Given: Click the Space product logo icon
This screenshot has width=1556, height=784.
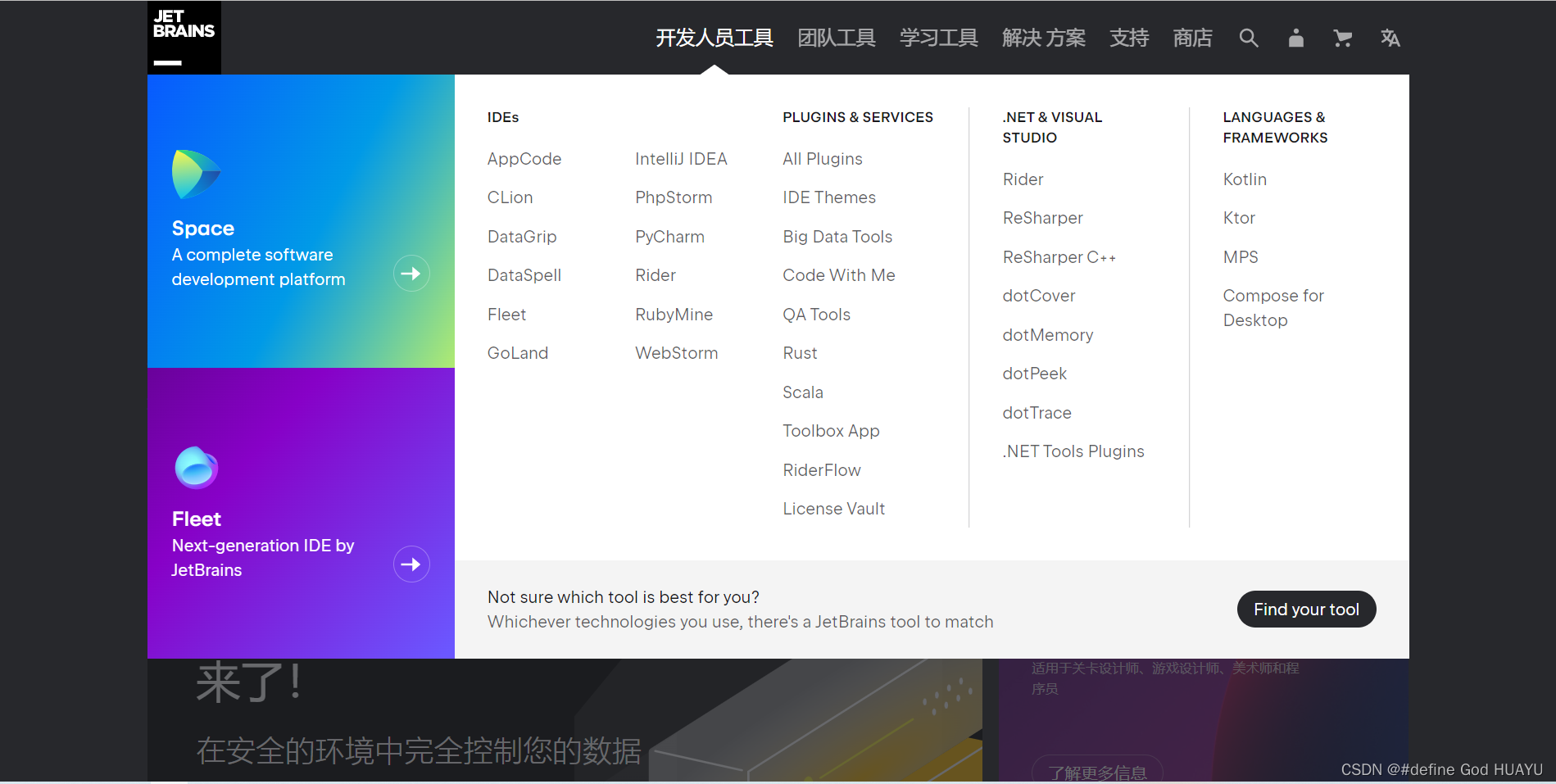Looking at the screenshot, I should tap(196, 174).
